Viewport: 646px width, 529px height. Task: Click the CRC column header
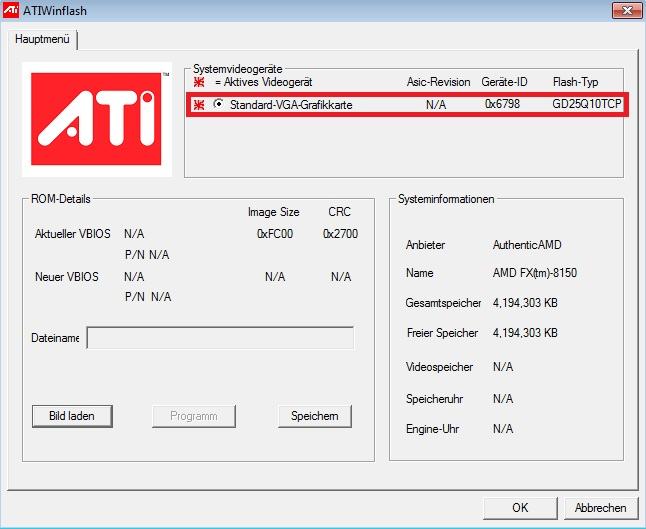(339, 212)
